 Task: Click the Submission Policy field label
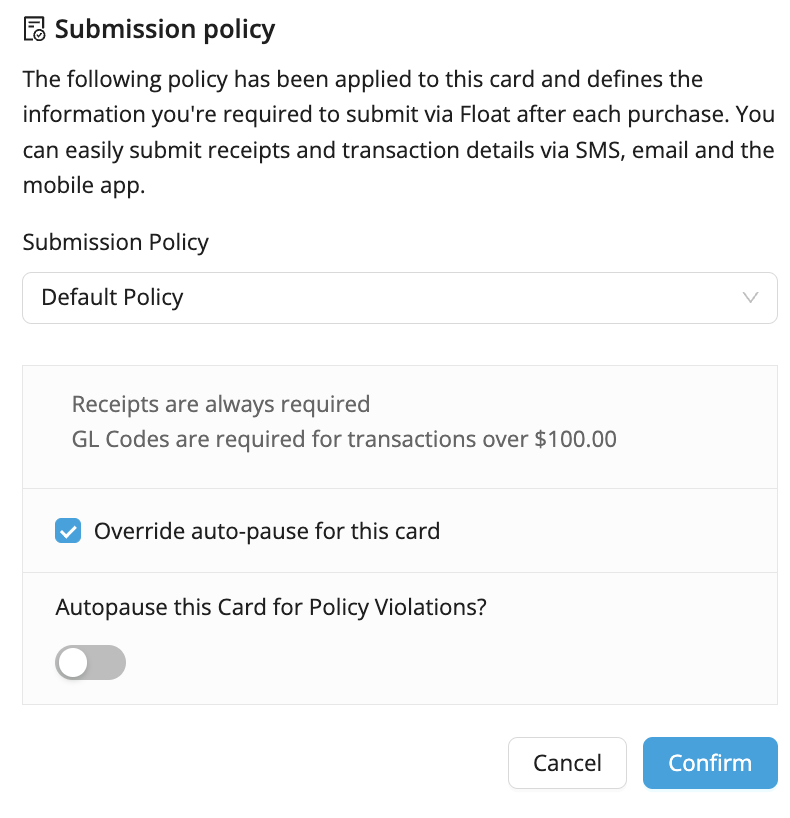click(x=115, y=242)
